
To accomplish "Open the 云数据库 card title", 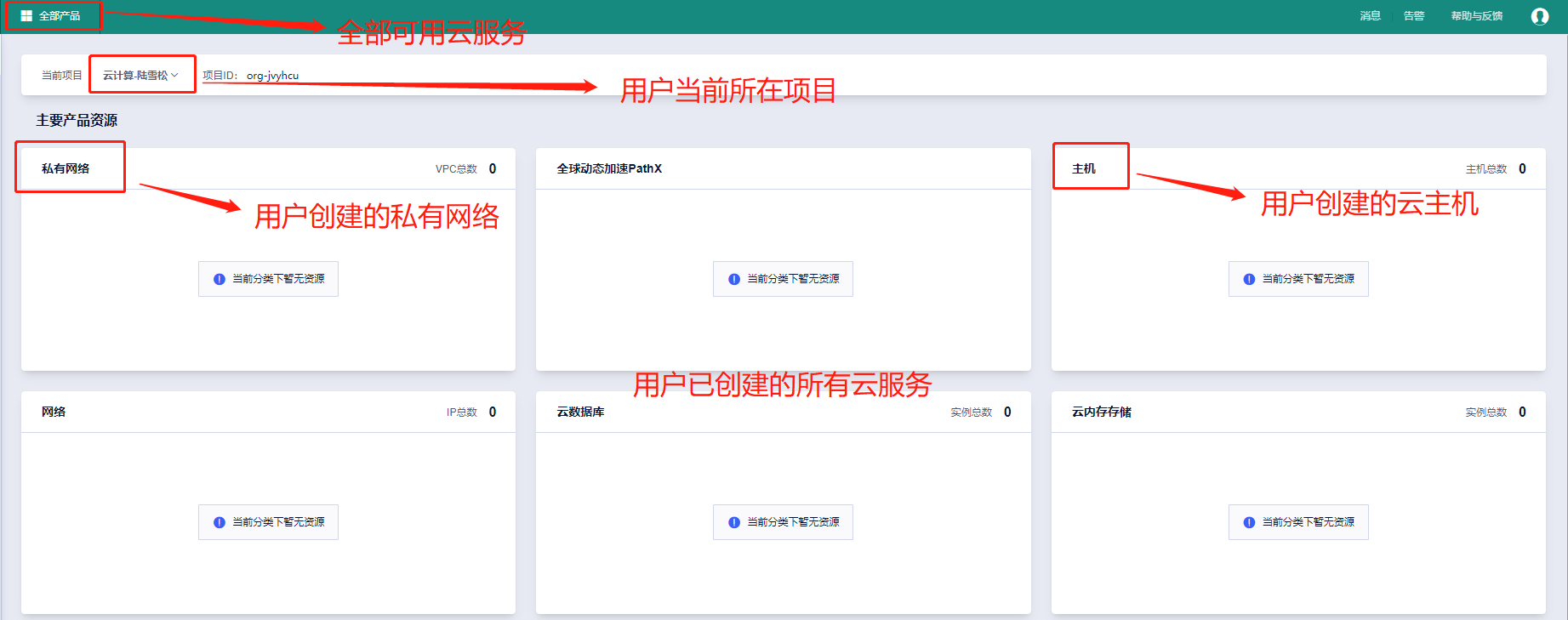I will click(x=580, y=412).
